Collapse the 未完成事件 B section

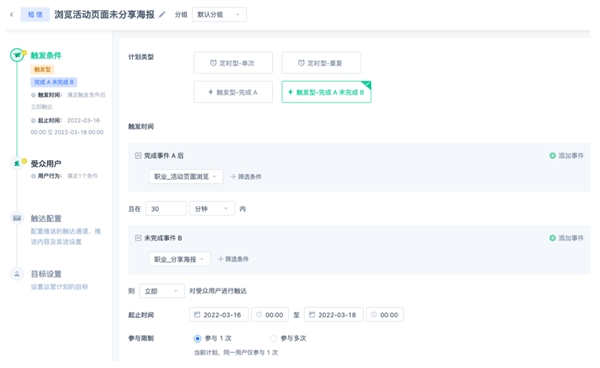pos(138,238)
